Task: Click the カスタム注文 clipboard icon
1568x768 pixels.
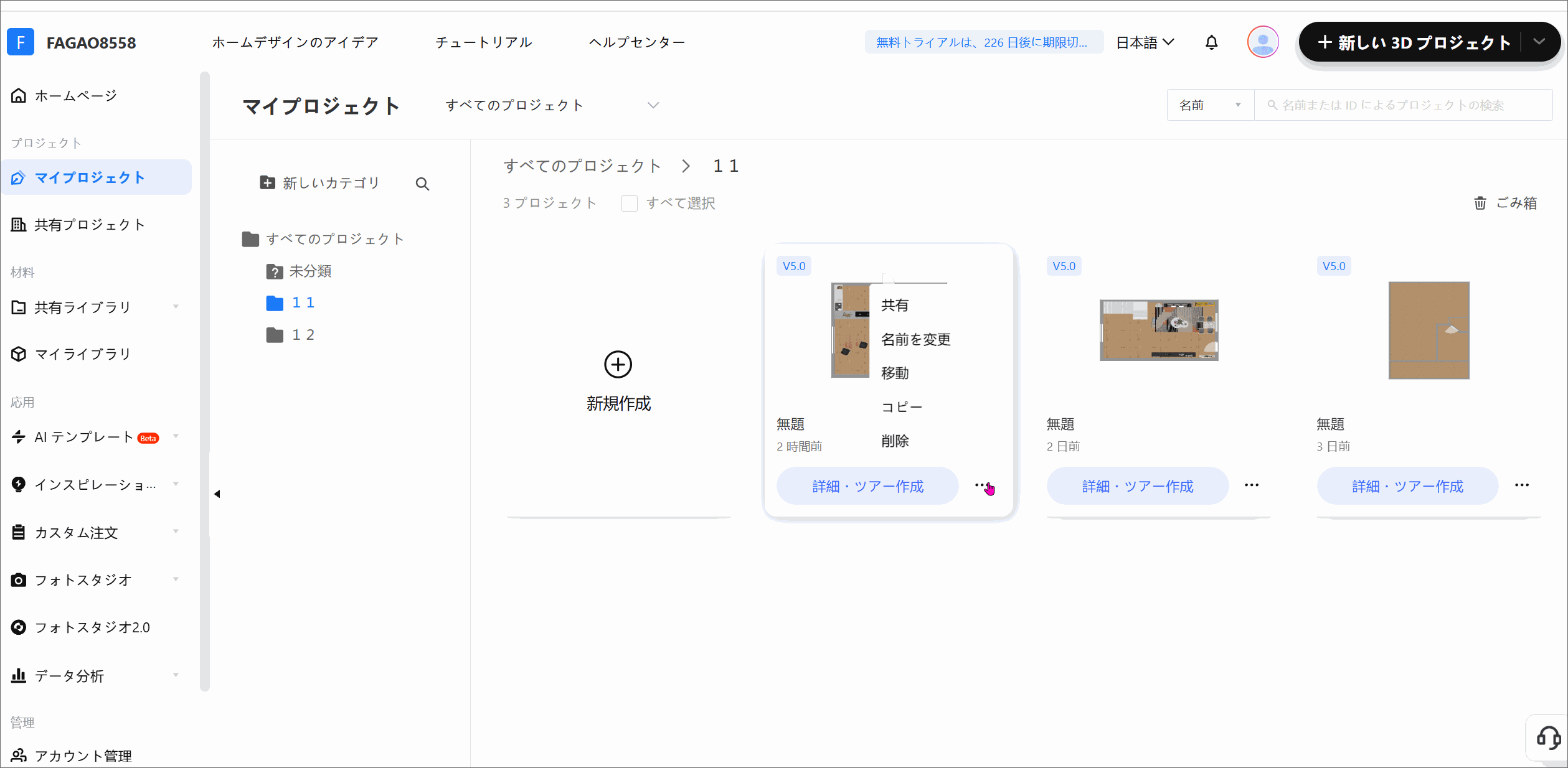Action: 19,532
